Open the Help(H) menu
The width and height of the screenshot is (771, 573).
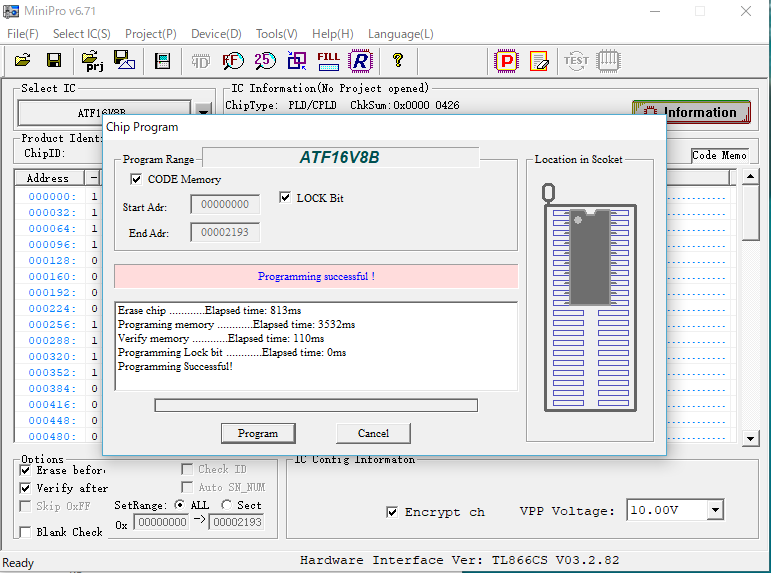point(332,34)
